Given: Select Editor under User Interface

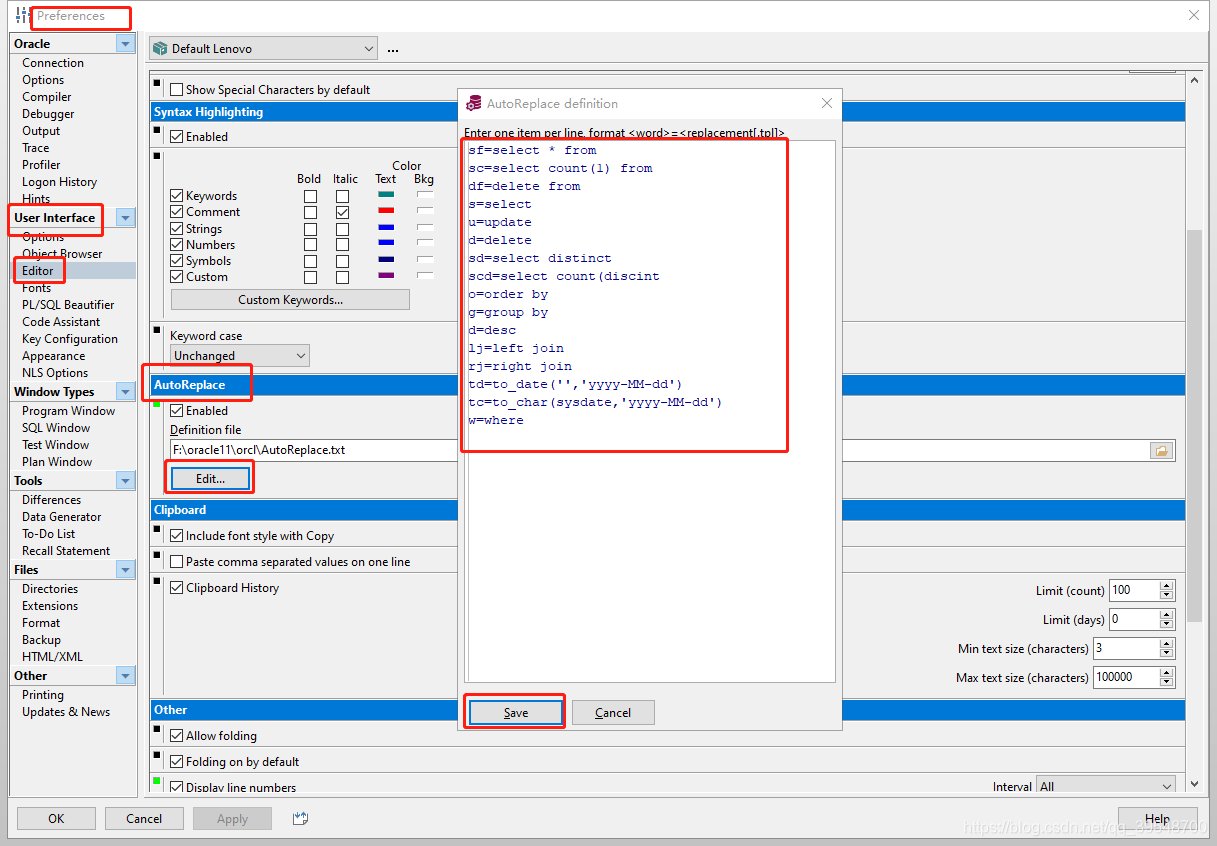Looking at the screenshot, I should 38,271.
